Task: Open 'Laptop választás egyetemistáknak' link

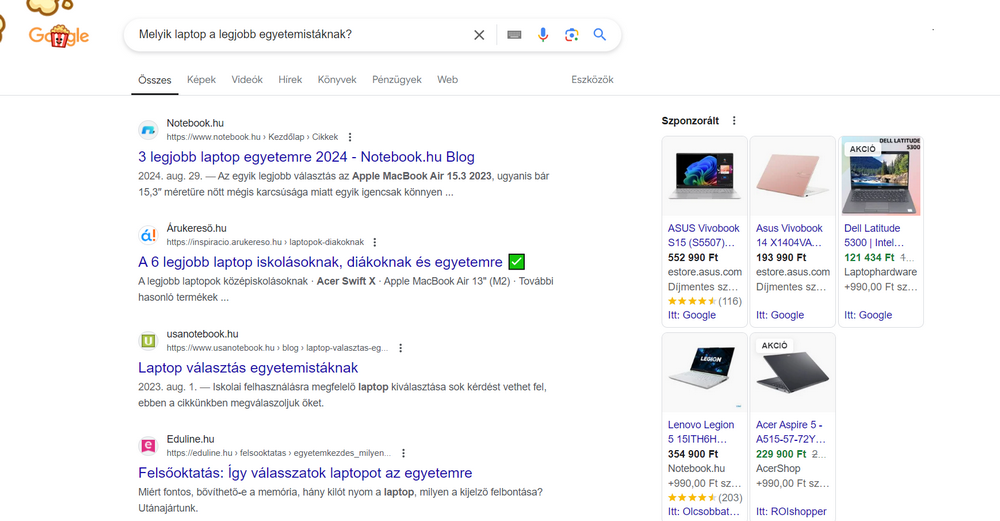Action: coord(248,368)
